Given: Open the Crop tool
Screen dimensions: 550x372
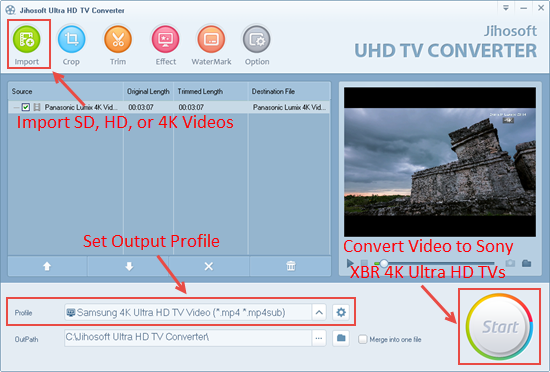Looking at the screenshot, I should 71,39.
